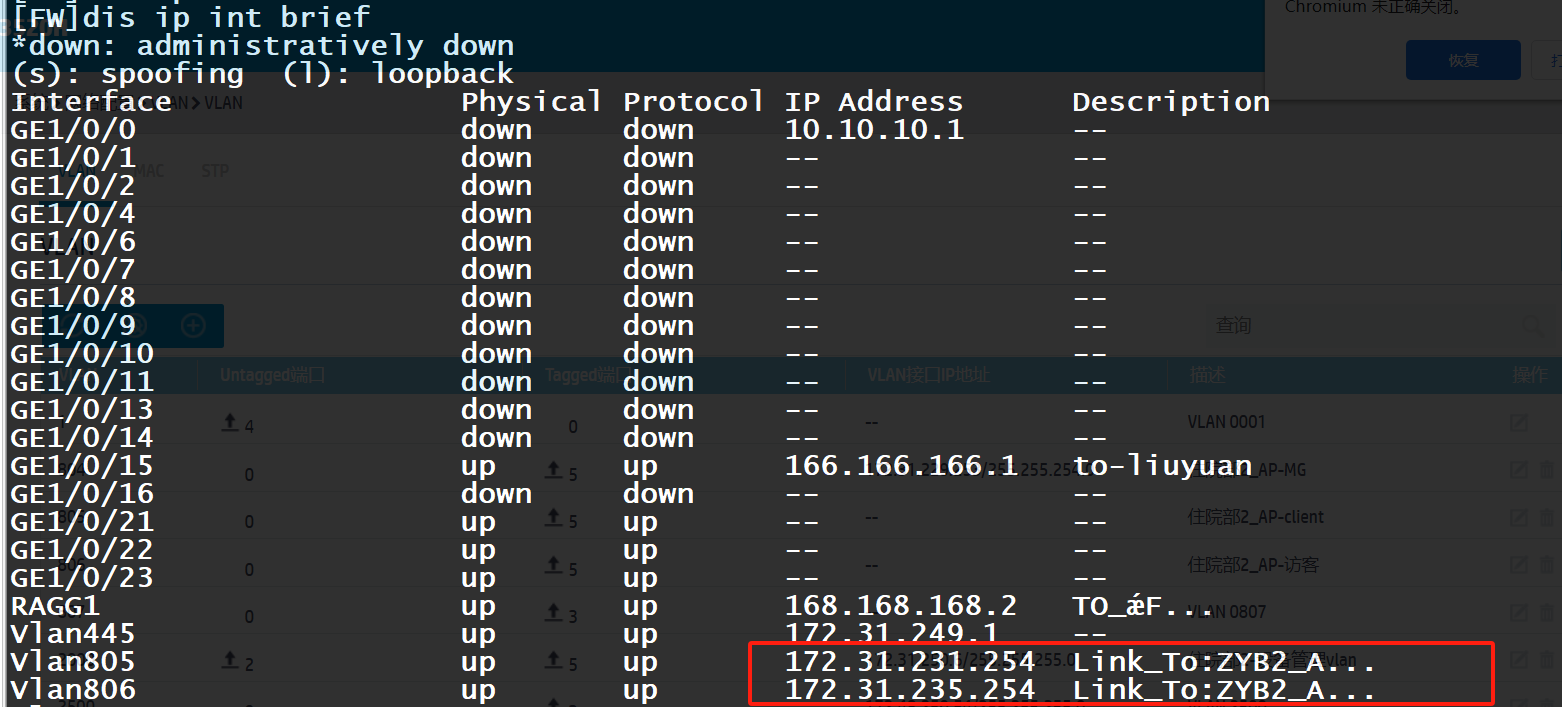The width and height of the screenshot is (1562, 707).
Task: Click edit icon for VLAN 0807 row
Action: point(1519,612)
